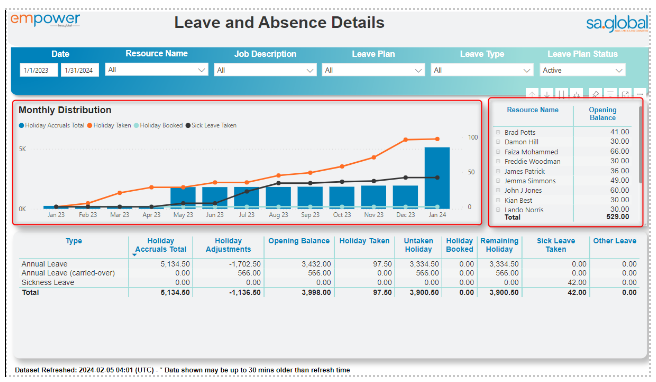Click the Sick Leave Taken legend item

[x=211, y=126]
